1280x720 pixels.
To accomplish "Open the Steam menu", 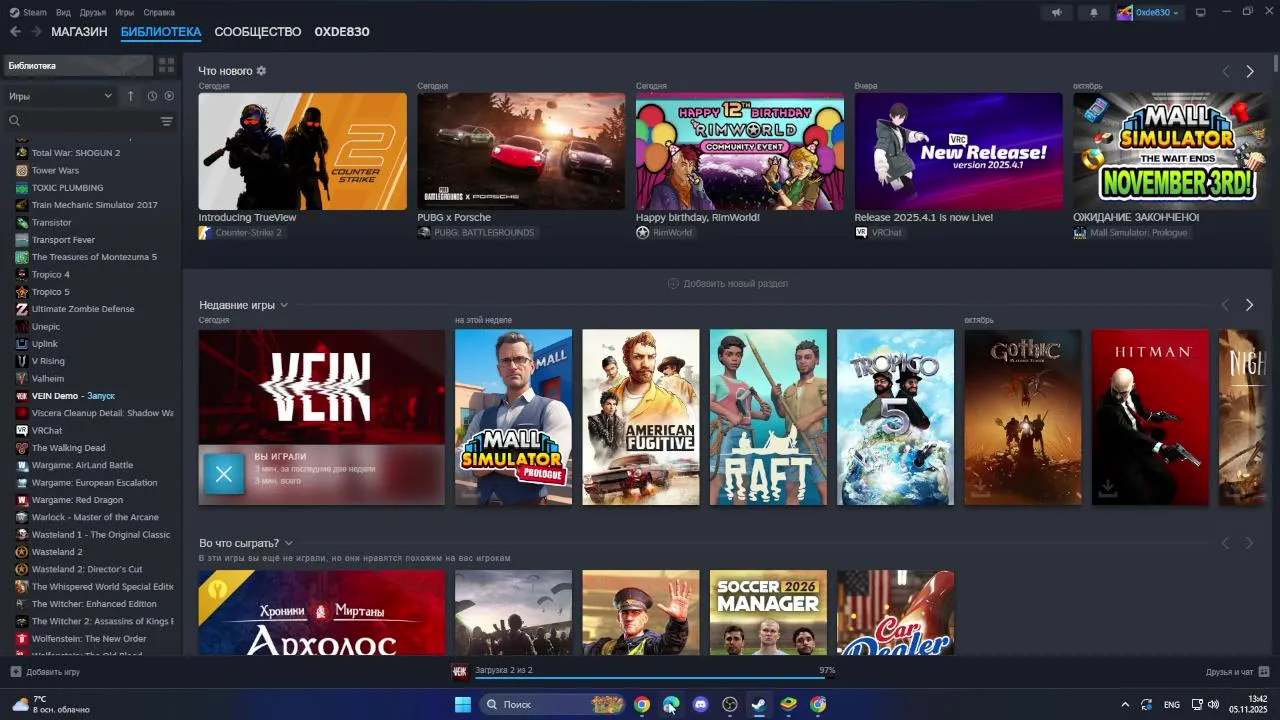I will click(34, 13).
